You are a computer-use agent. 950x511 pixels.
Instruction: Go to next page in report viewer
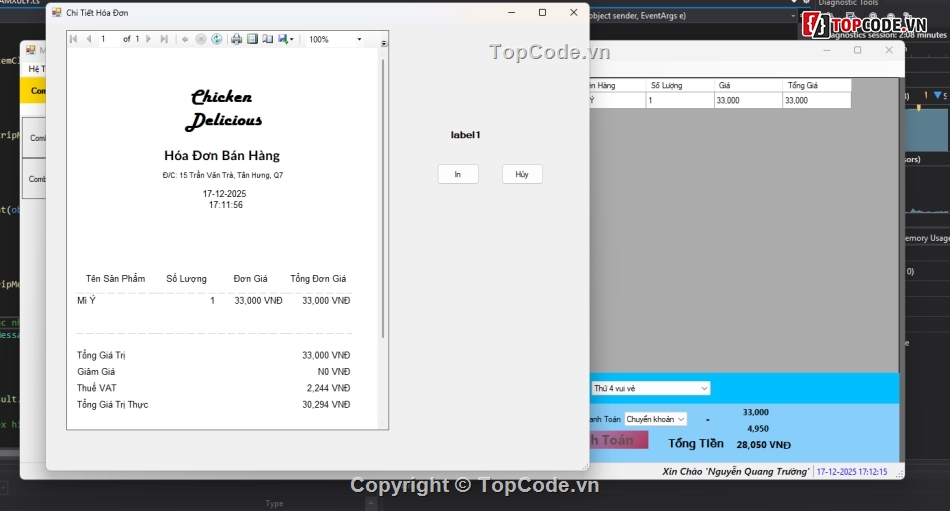pyautogui.click(x=148, y=39)
